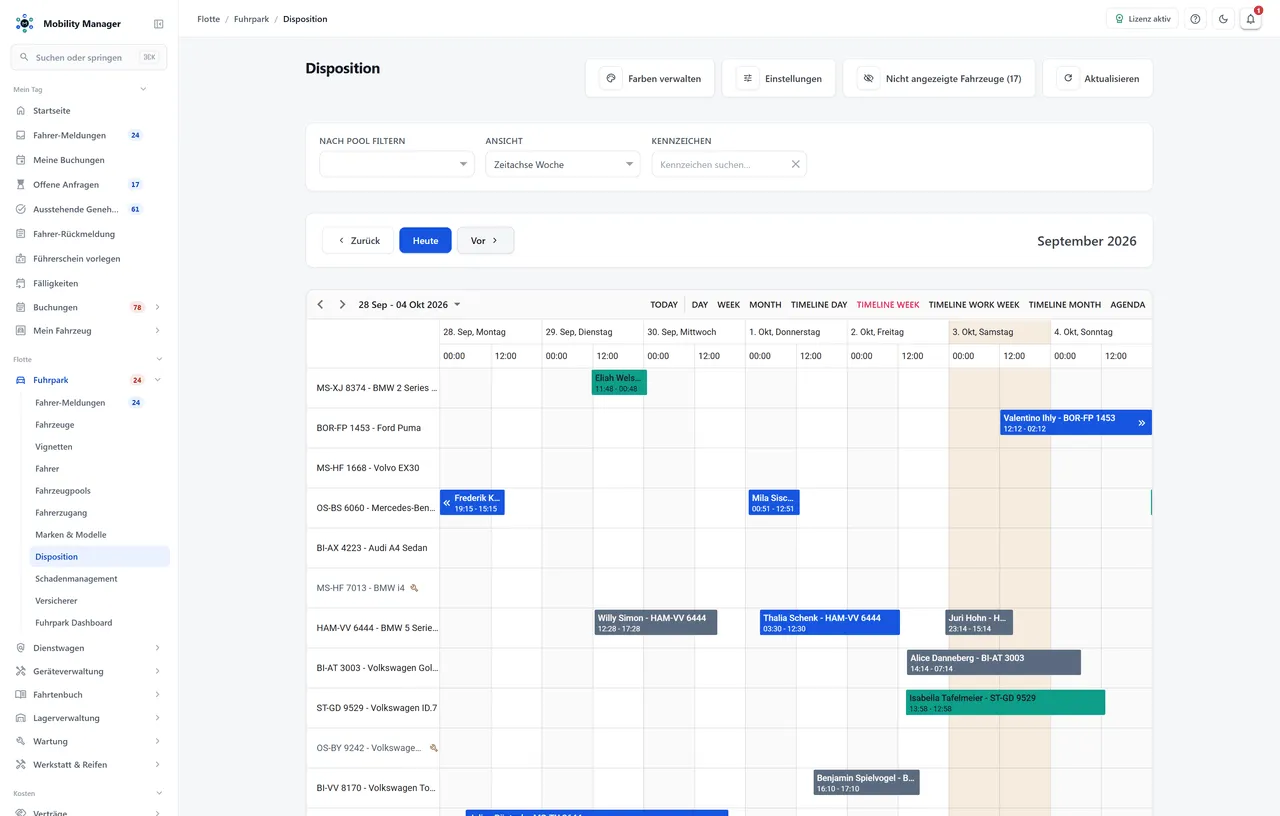
Task: Switch to the MONTH view
Action: click(x=765, y=304)
